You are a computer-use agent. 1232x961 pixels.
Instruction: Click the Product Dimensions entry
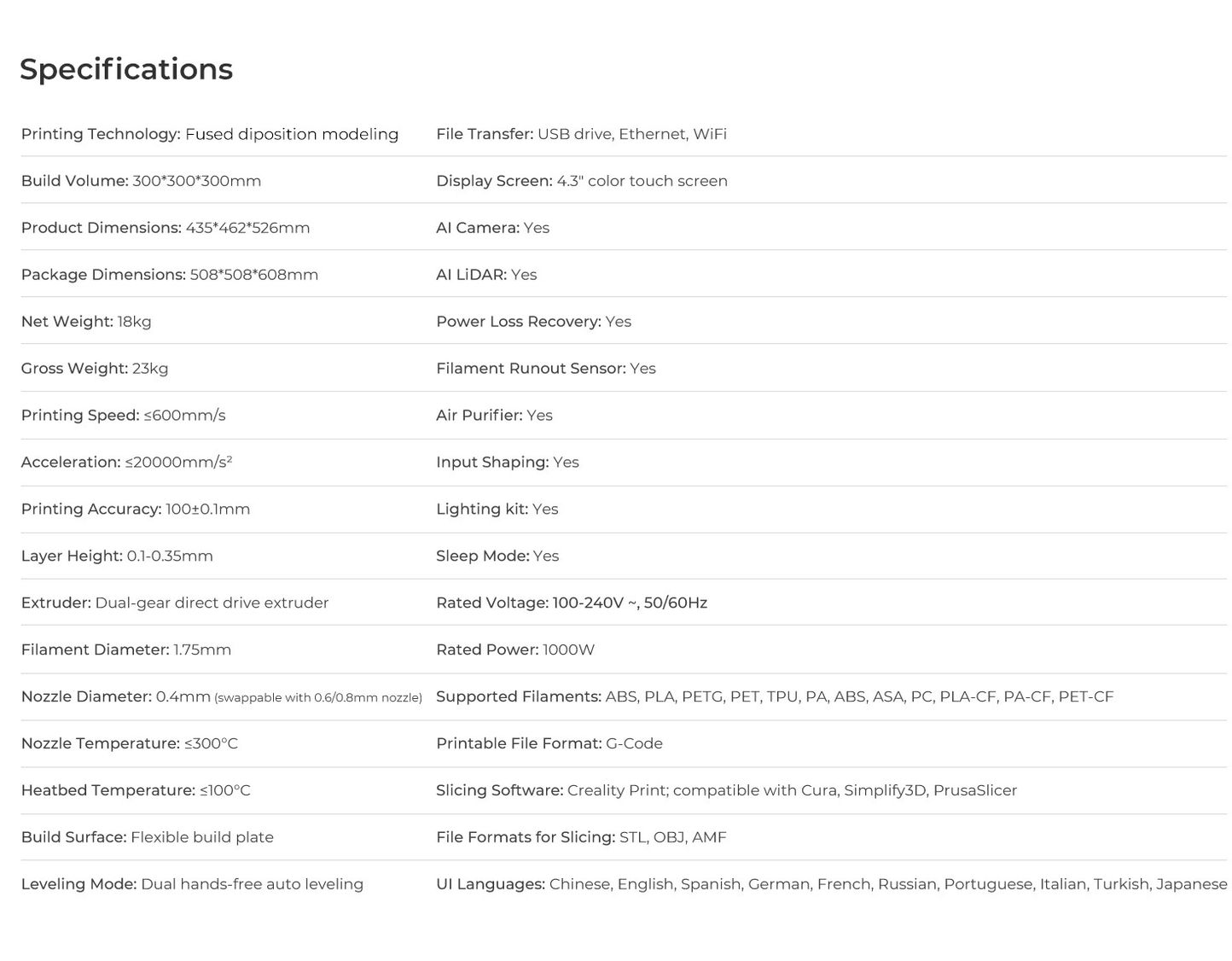pos(165,228)
